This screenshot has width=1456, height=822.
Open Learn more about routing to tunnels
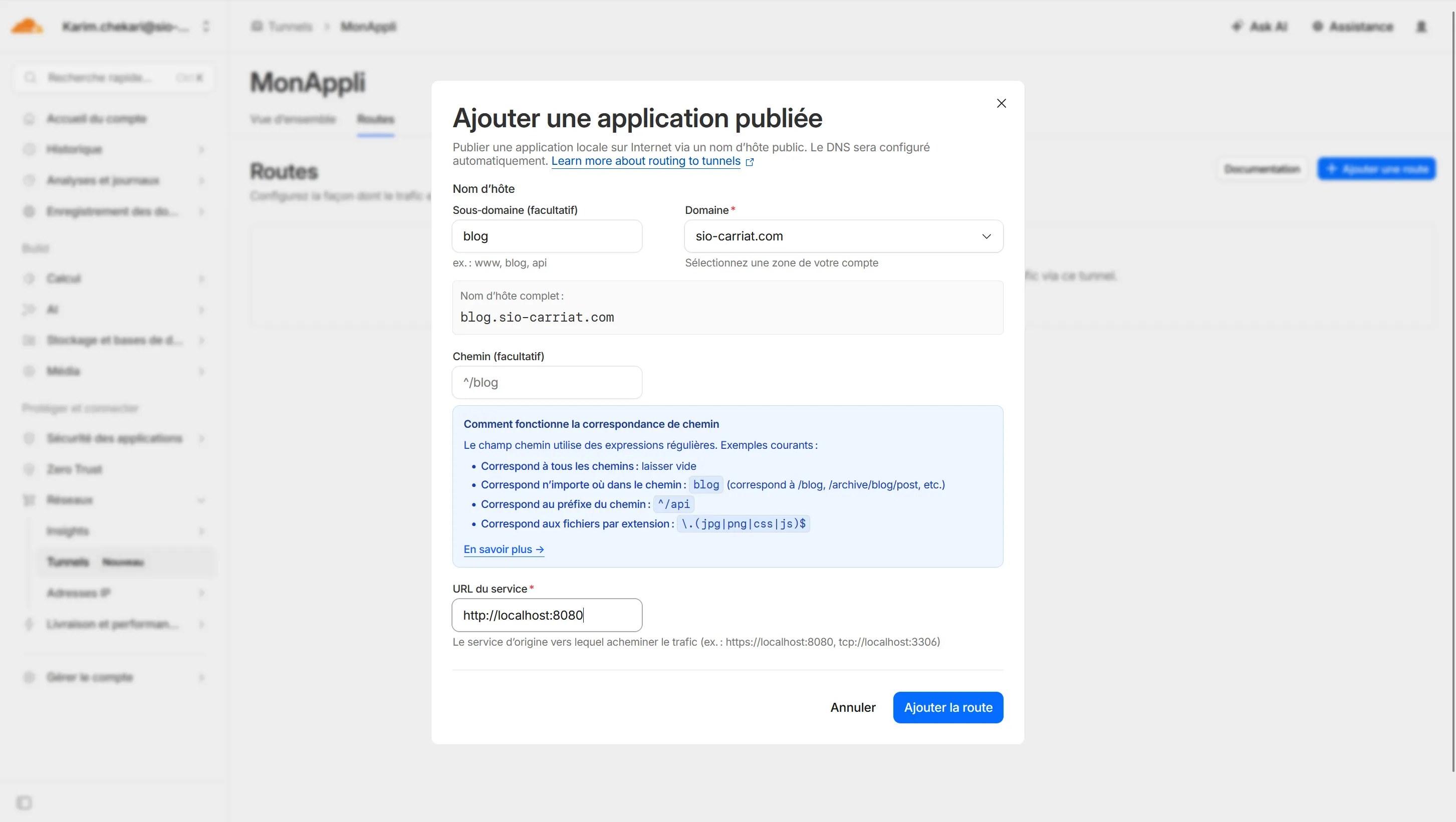tap(645, 161)
